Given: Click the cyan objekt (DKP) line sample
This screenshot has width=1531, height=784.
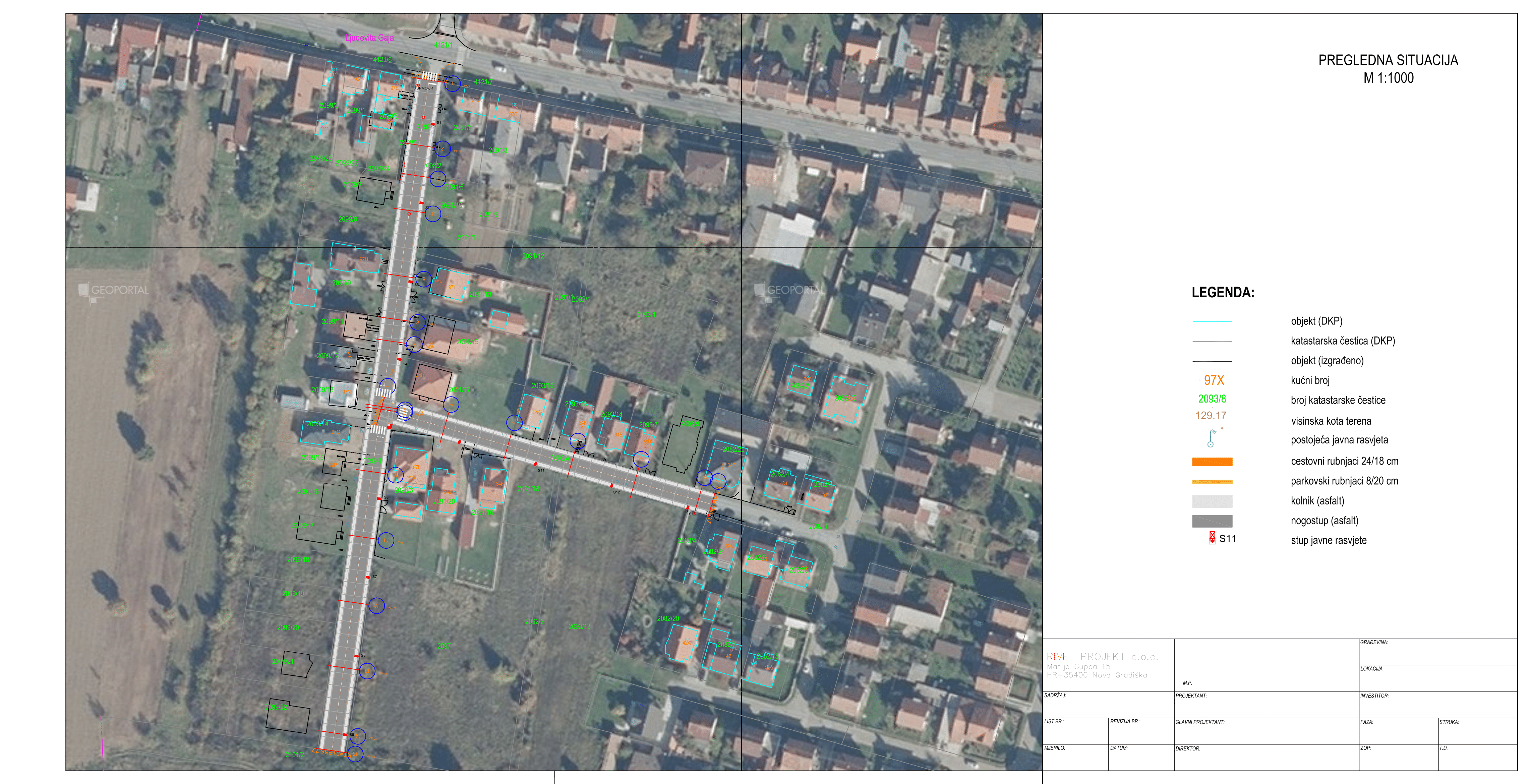Looking at the screenshot, I should click(1212, 321).
